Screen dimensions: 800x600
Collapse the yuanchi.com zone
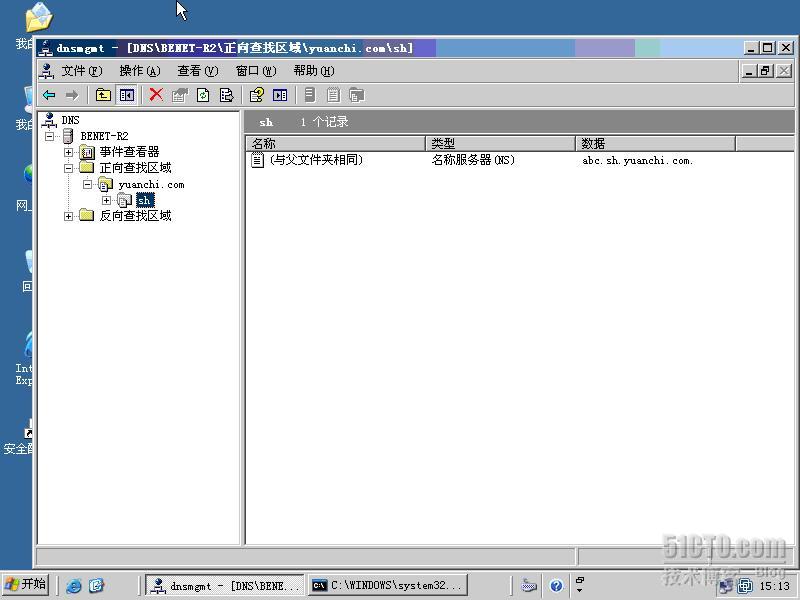coord(87,184)
